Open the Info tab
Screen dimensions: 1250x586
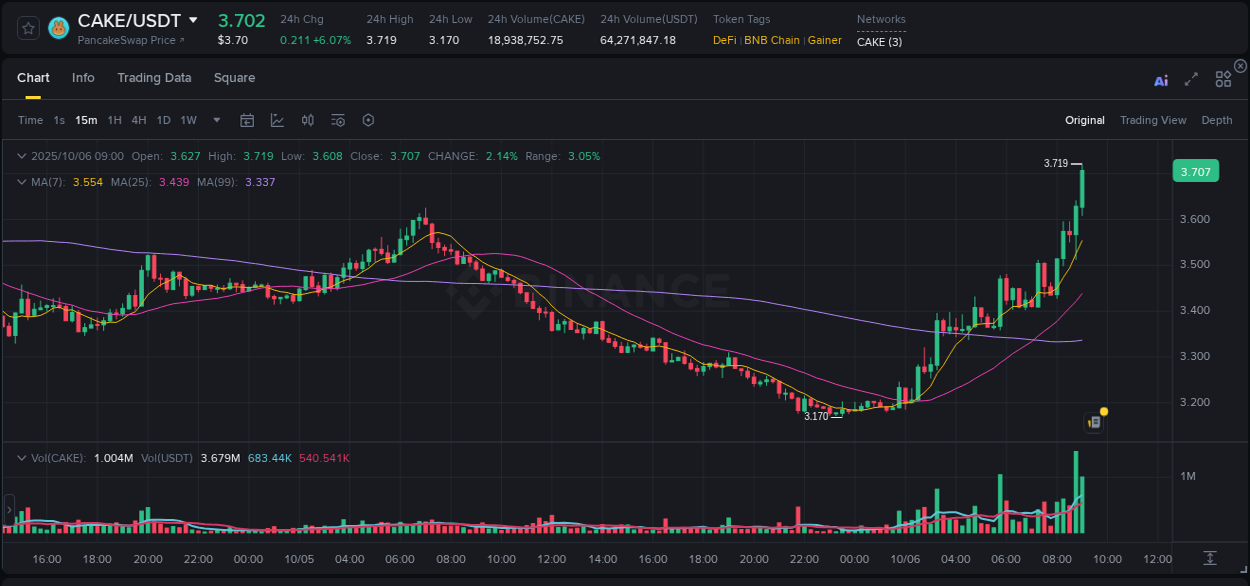click(83, 77)
